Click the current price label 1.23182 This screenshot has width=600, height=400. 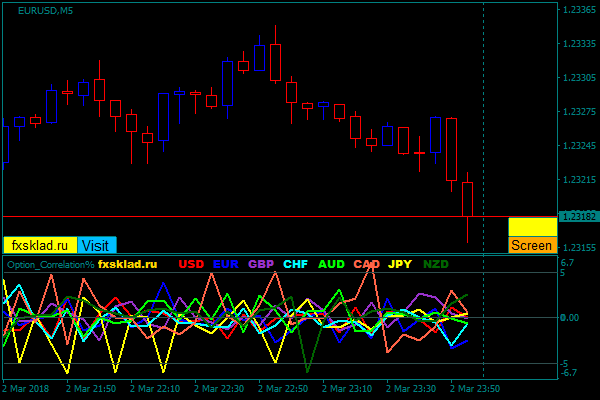pyautogui.click(x=579, y=217)
